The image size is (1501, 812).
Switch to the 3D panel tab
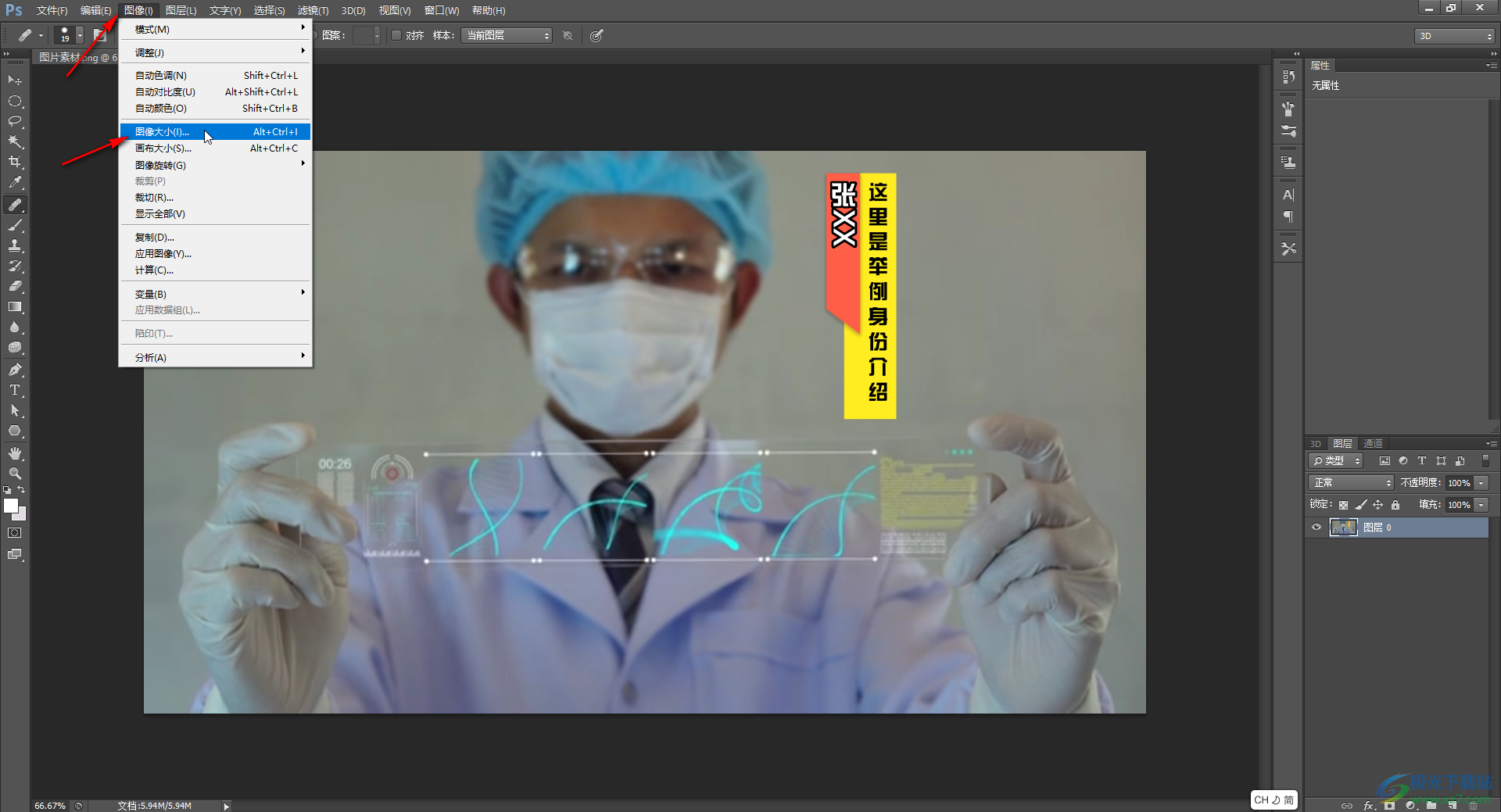click(1316, 444)
